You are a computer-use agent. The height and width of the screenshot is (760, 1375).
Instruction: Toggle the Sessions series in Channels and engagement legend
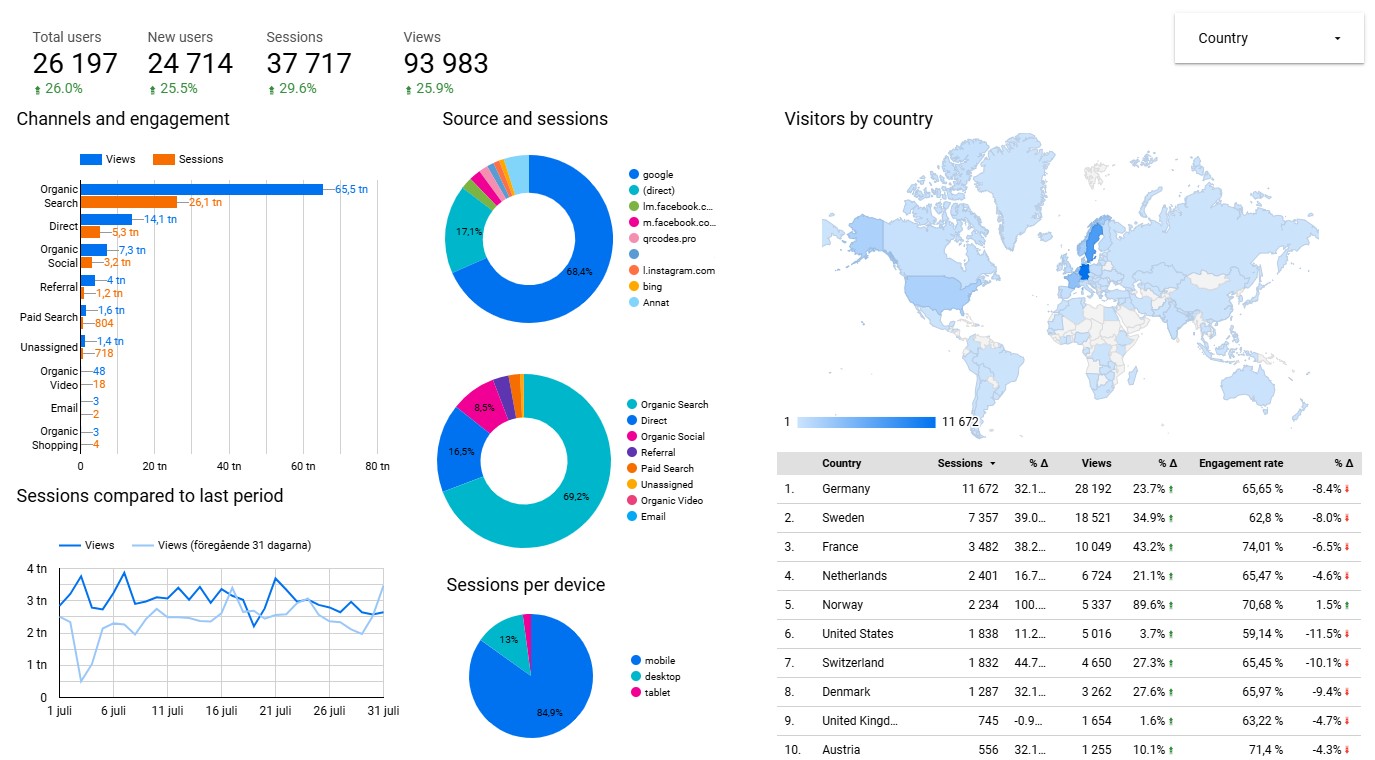pyautogui.click(x=164, y=159)
